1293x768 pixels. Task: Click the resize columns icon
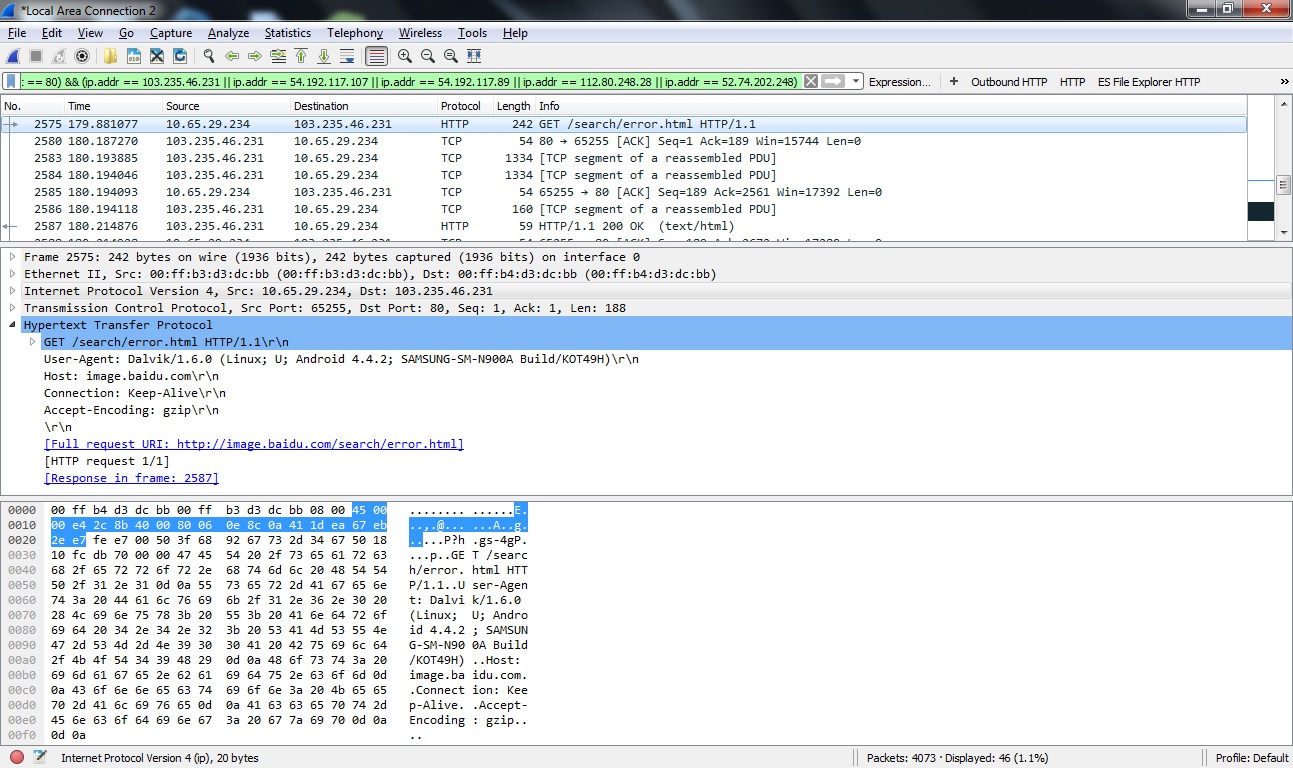point(474,56)
